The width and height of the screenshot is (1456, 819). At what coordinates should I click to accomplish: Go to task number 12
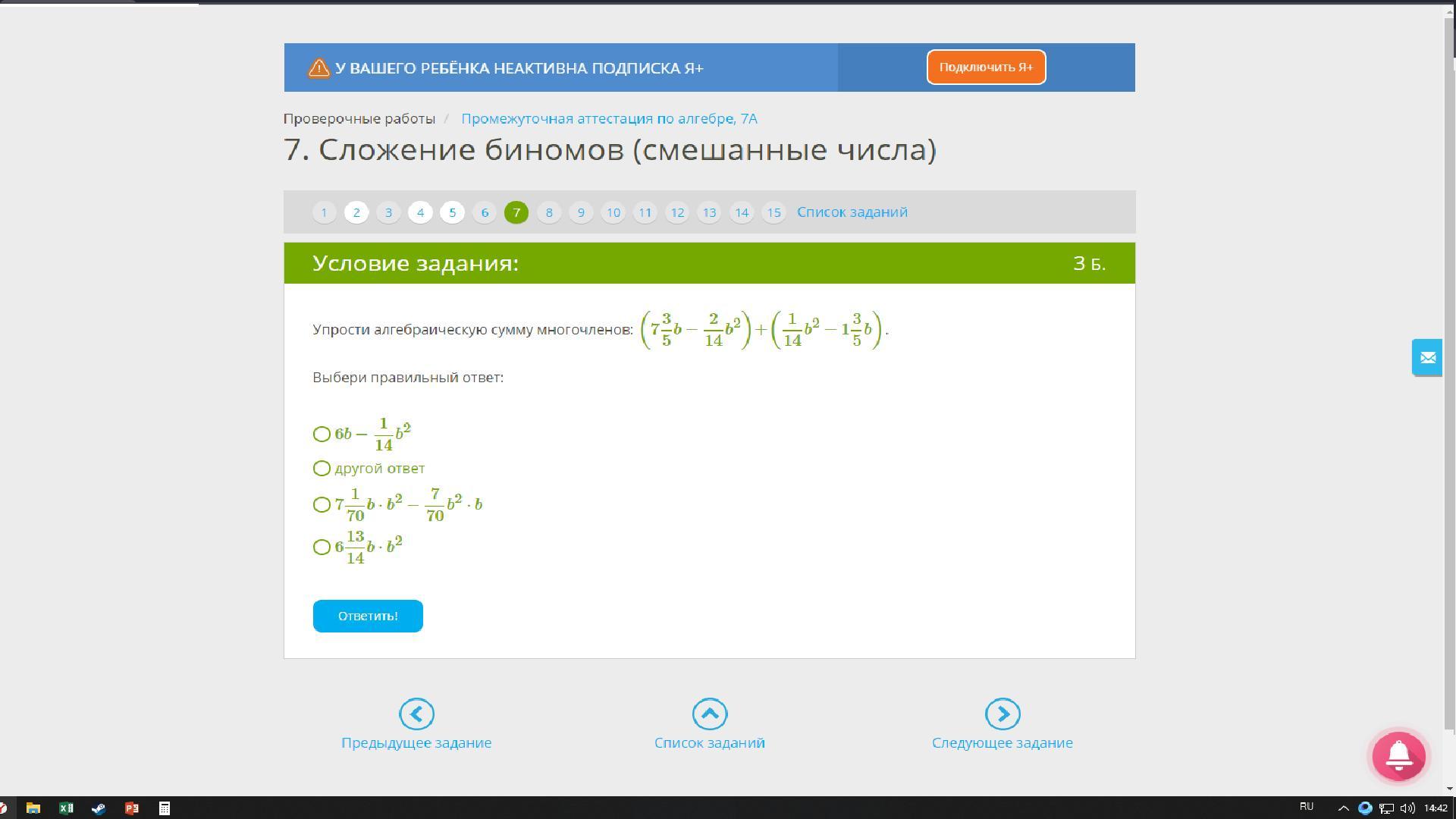coord(677,212)
